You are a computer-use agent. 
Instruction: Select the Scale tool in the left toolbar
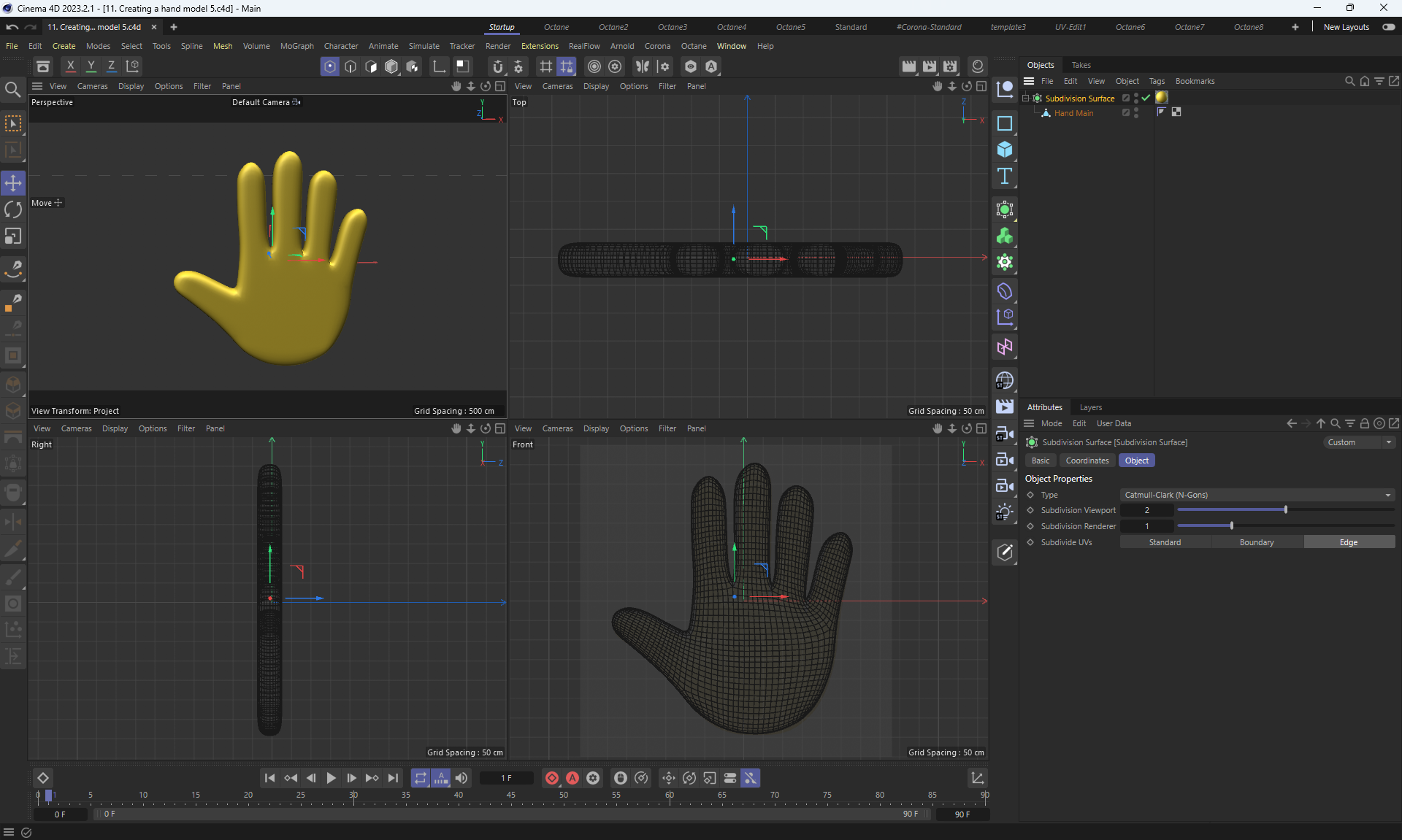(13, 236)
